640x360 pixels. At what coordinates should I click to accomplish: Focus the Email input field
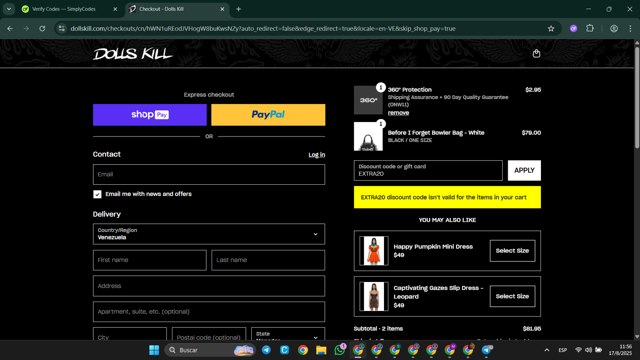pyautogui.click(x=209, y=174)
